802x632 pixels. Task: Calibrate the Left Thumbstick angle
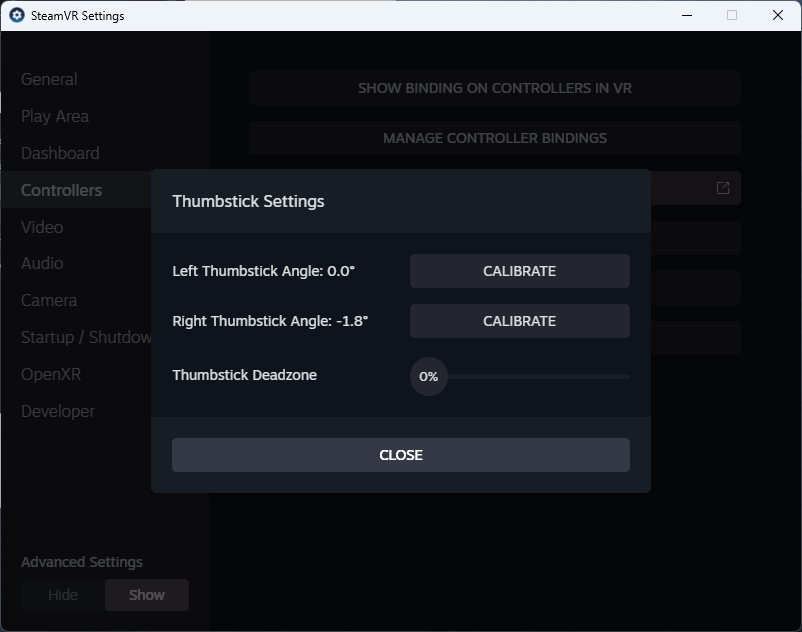coord(519,271)
